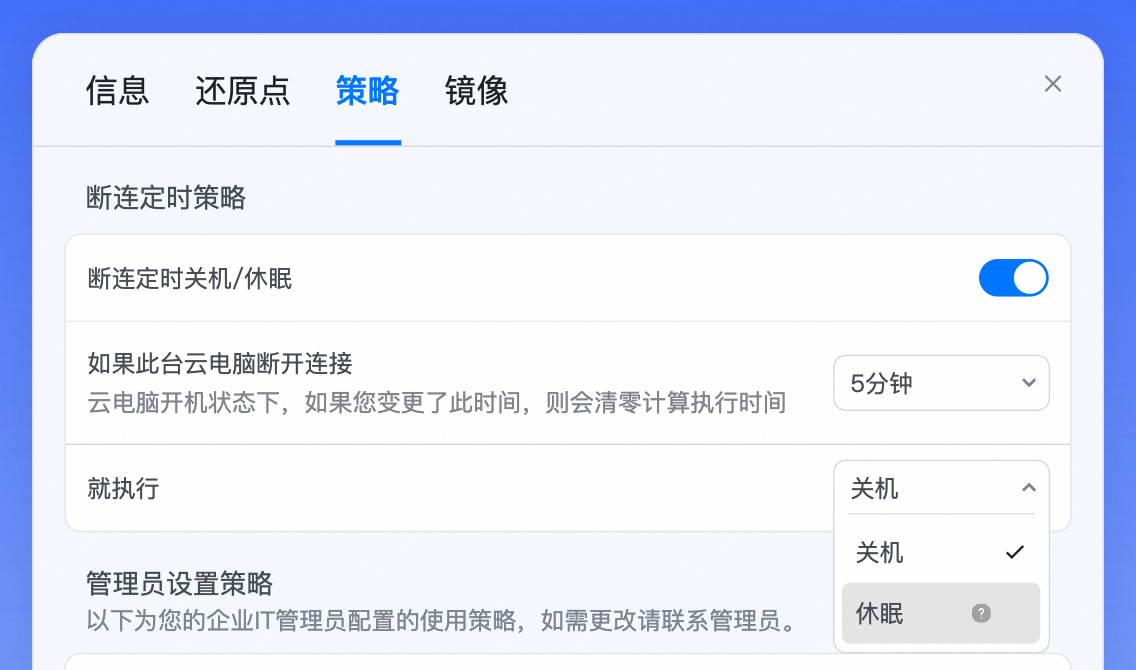
Task: Close the dialog with the X icon
Action: coord(1053,84)
